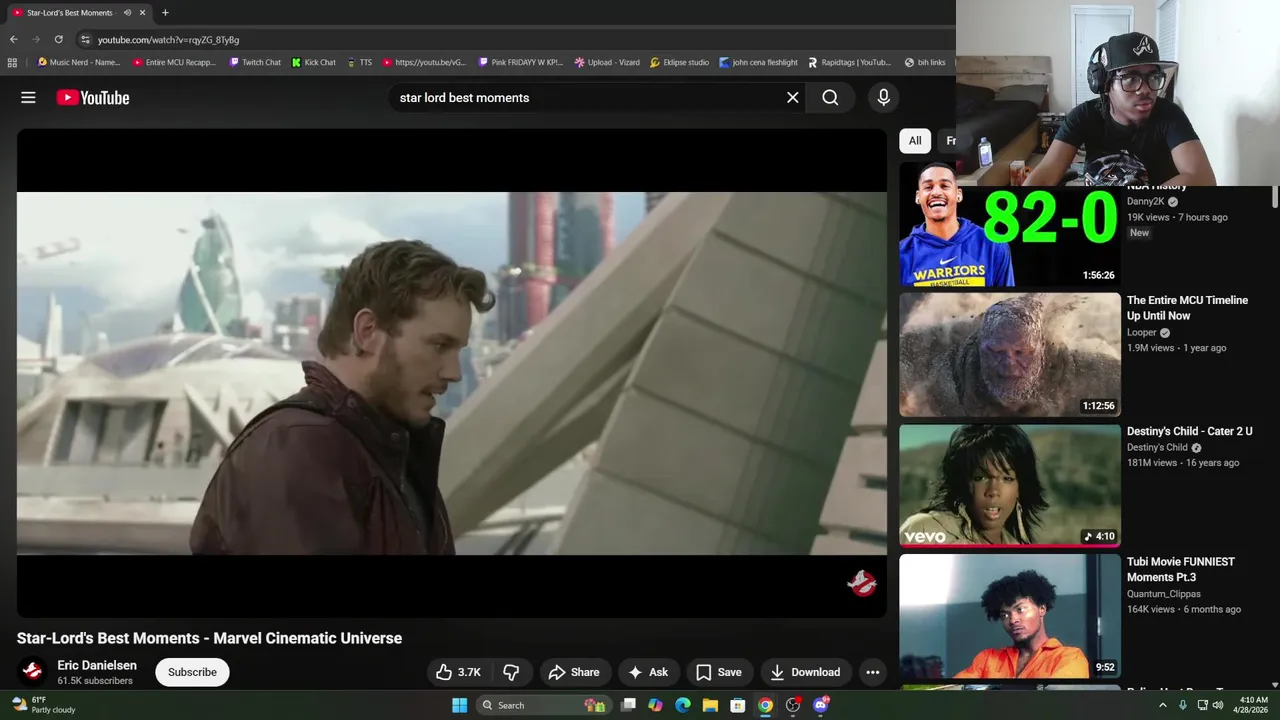Viewport: 1280px width, 720px height.
Task: Open 'Tubi Movie FUNNIEST Moments Pt.3' title
Action: click(x=1180, y=569)
